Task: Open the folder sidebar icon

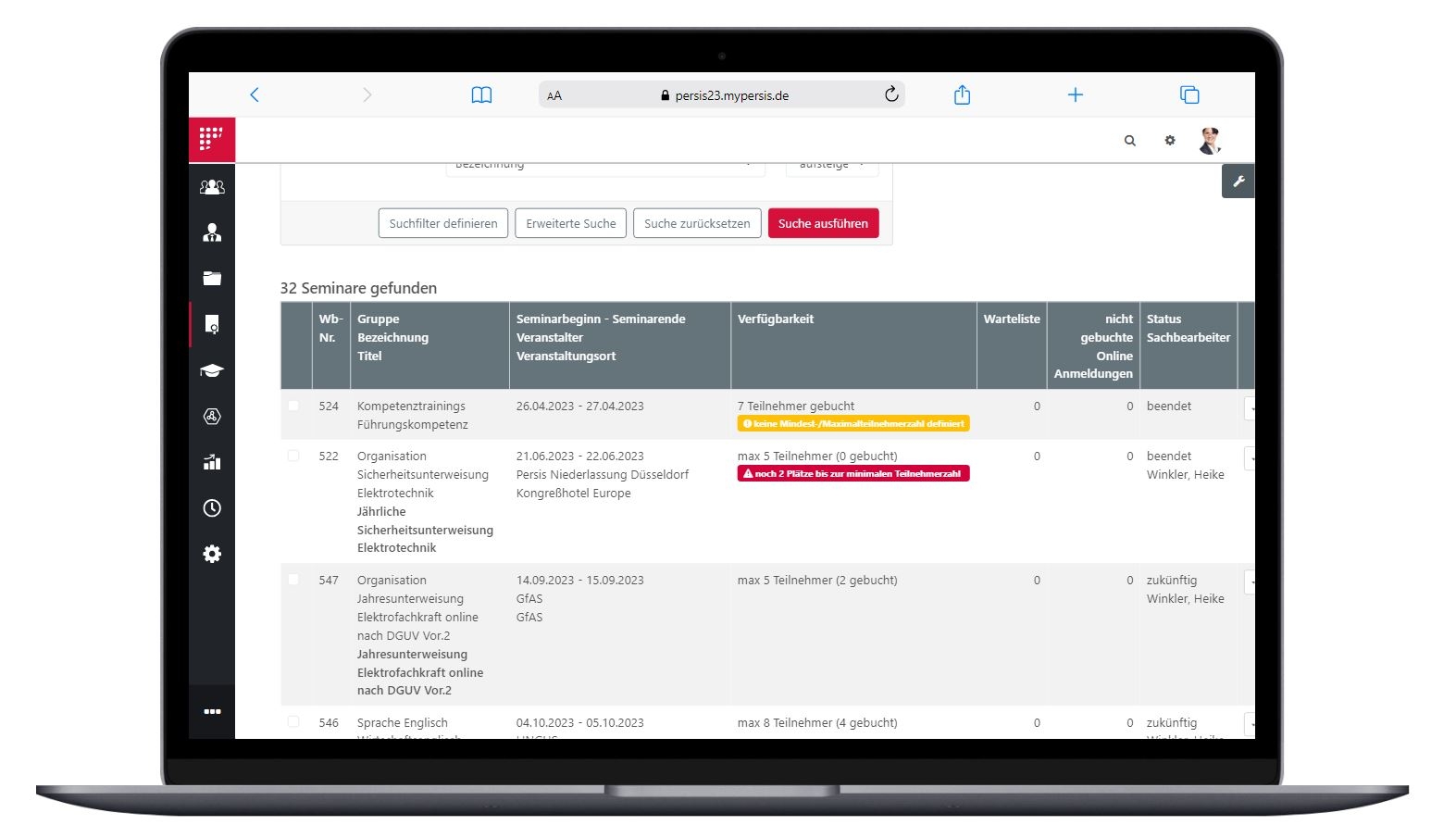Action: pyautogui.click(x=212, y=278)
